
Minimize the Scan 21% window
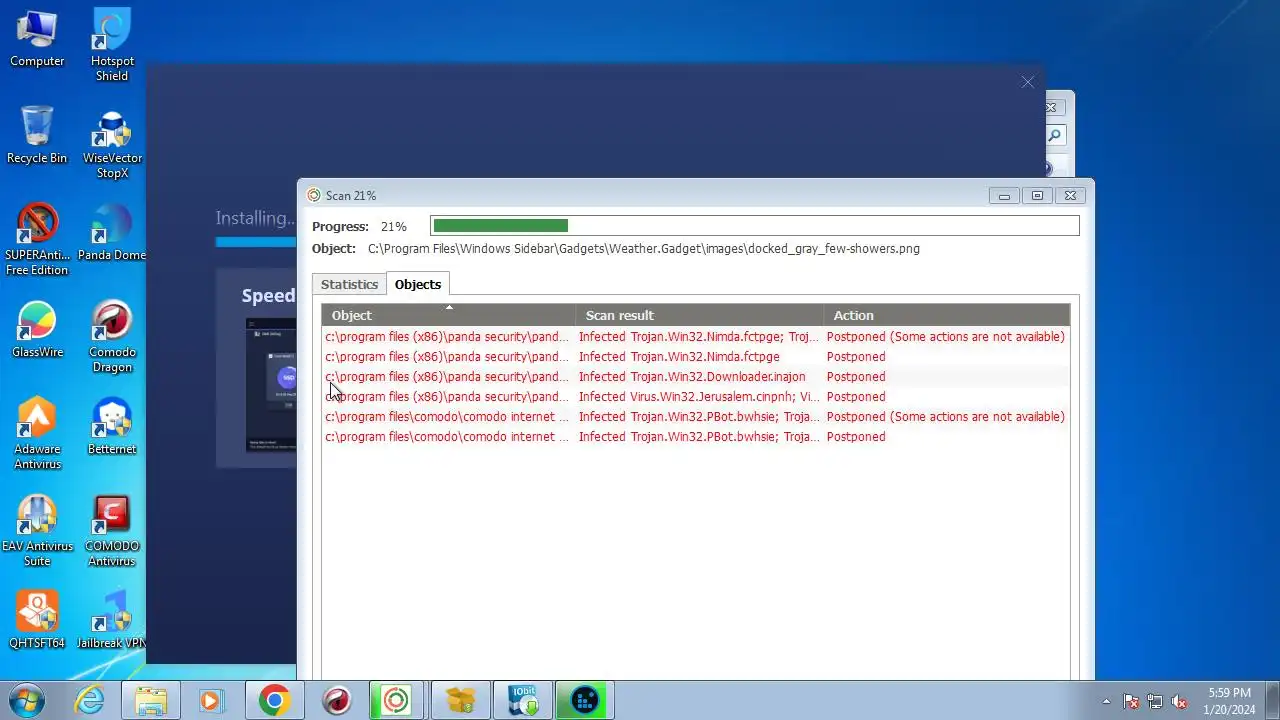point(1004,196)
